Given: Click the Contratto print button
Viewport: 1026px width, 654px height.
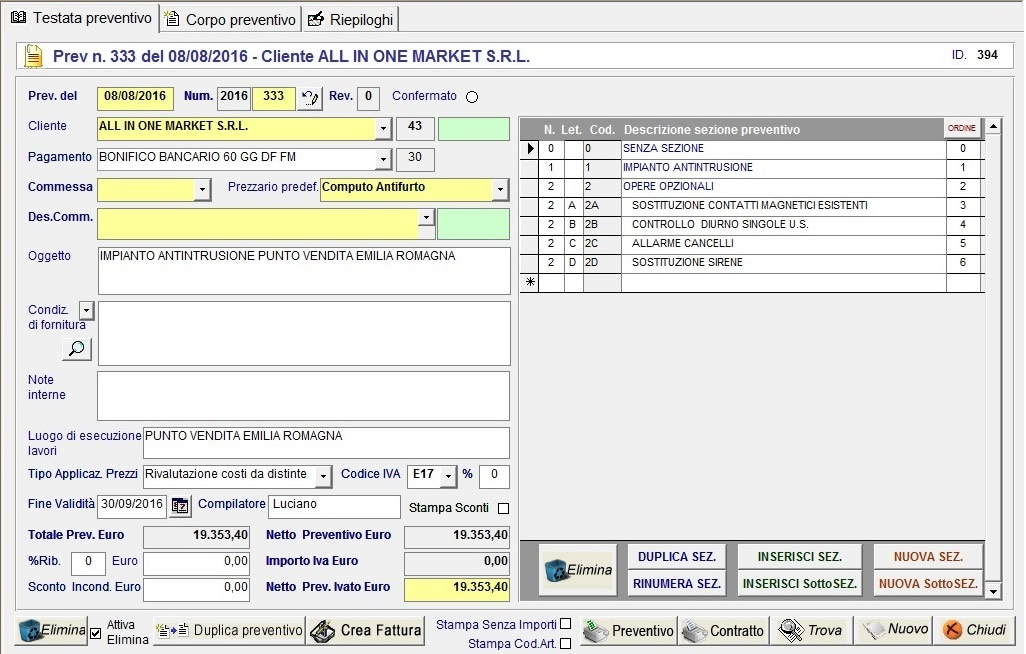Looking at the screenshot, I should (x=722, y=630).
